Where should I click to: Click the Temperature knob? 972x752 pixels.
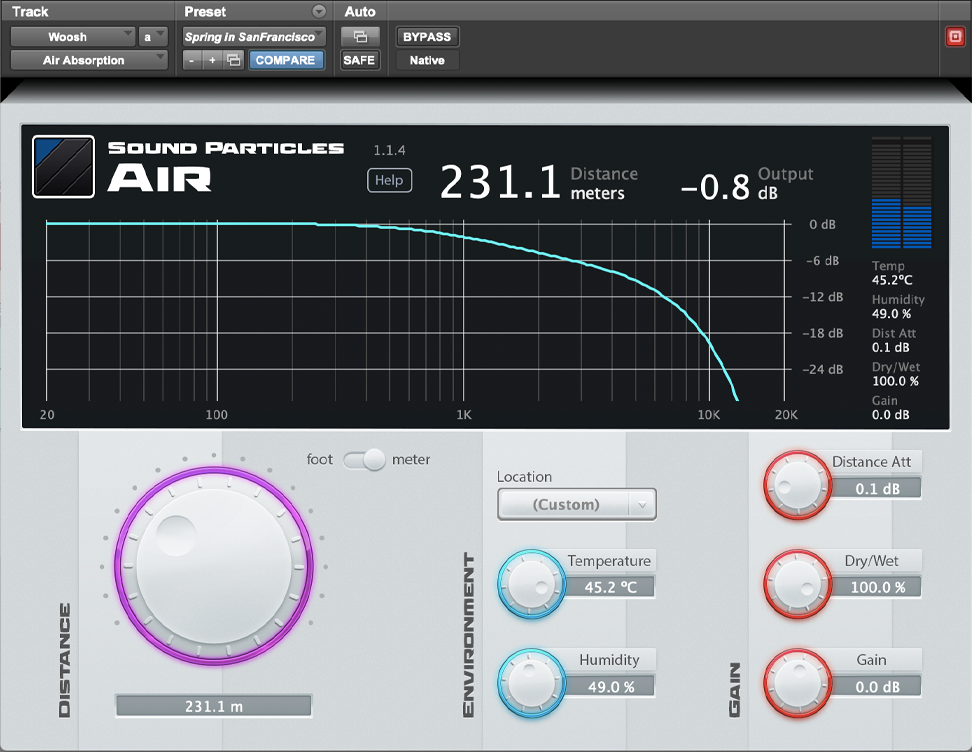click(532, 584)
